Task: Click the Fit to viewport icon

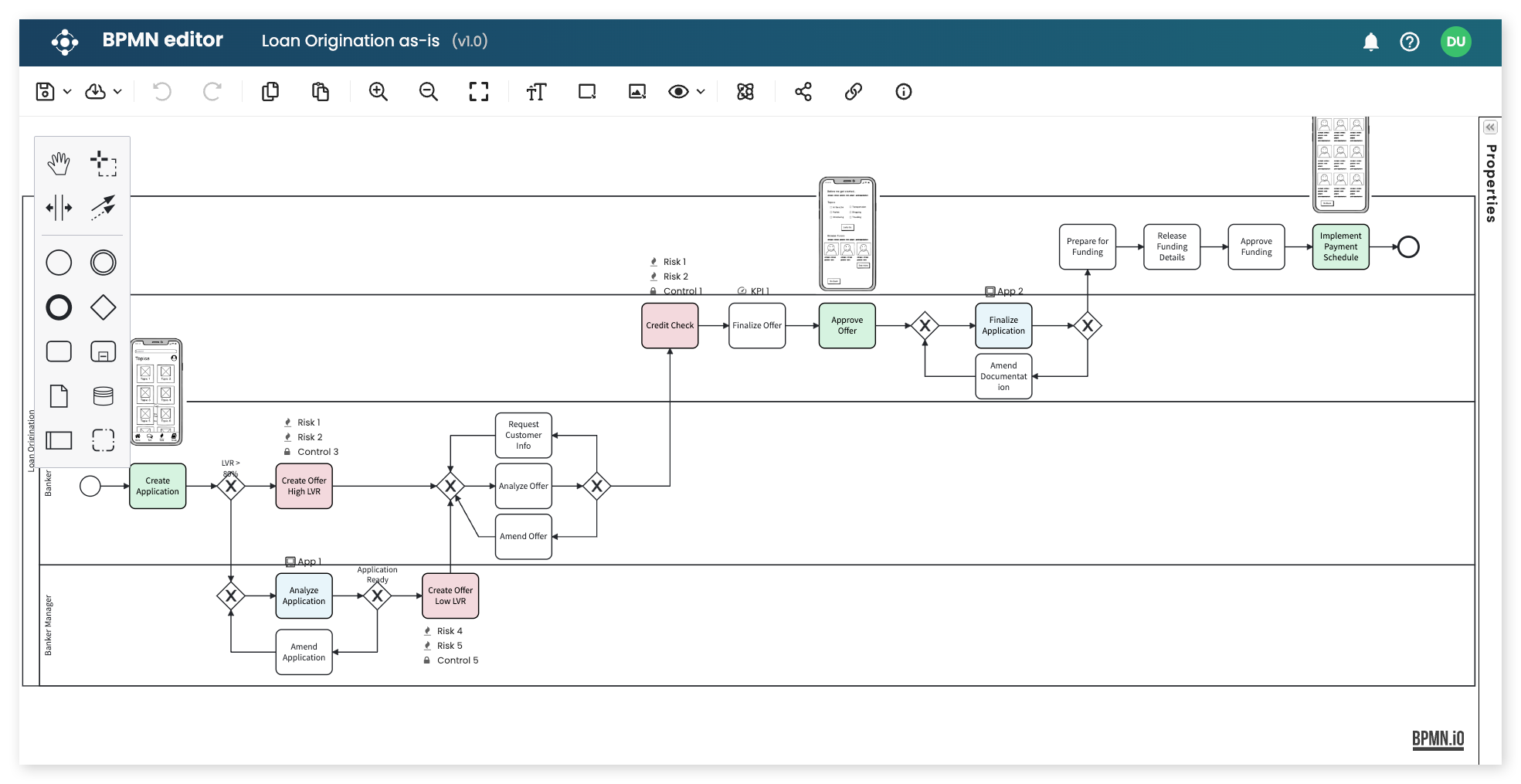Action: point(479,92)
